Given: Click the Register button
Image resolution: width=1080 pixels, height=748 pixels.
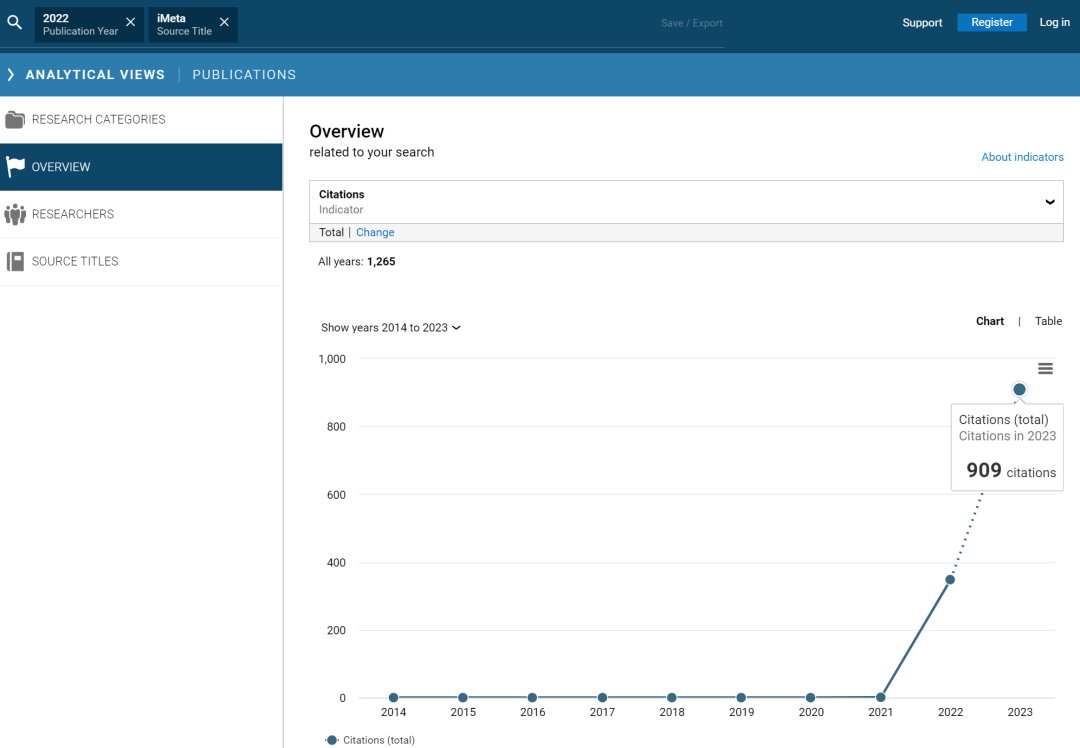Looking at the screenshot, I should pos(992,22).
